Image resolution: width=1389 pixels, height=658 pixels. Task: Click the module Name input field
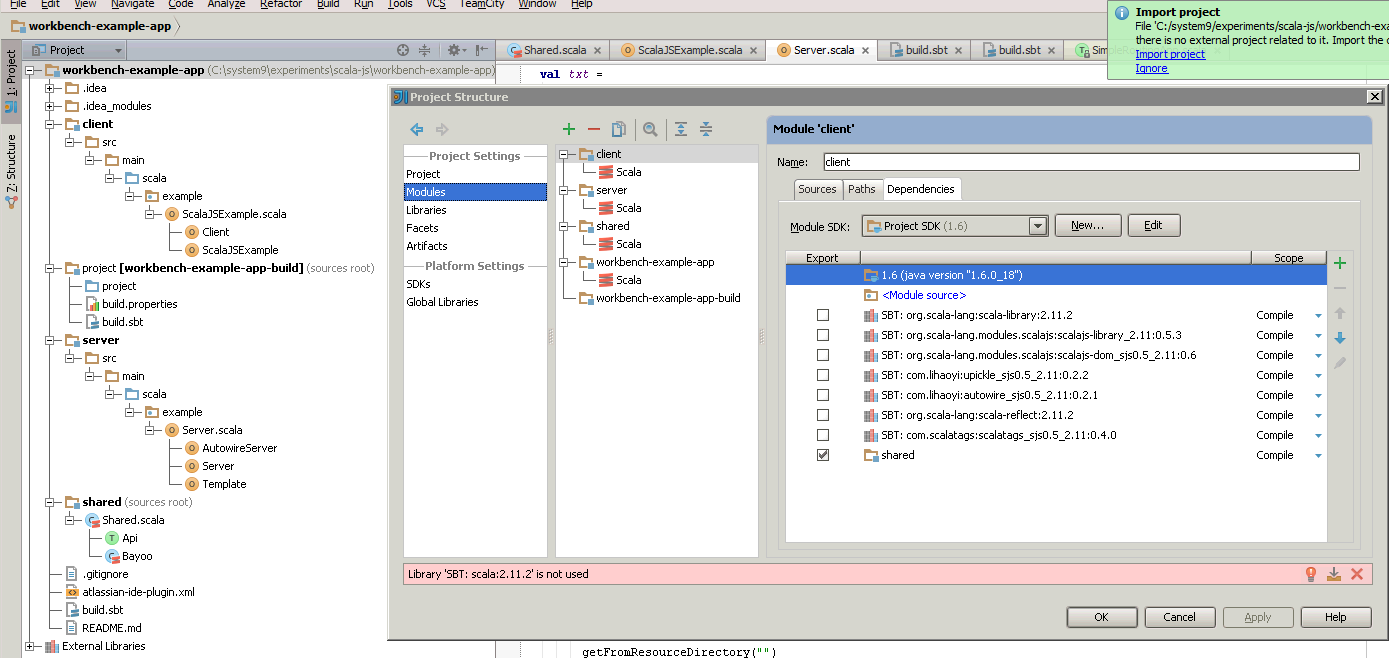(x=1090, y=162)
